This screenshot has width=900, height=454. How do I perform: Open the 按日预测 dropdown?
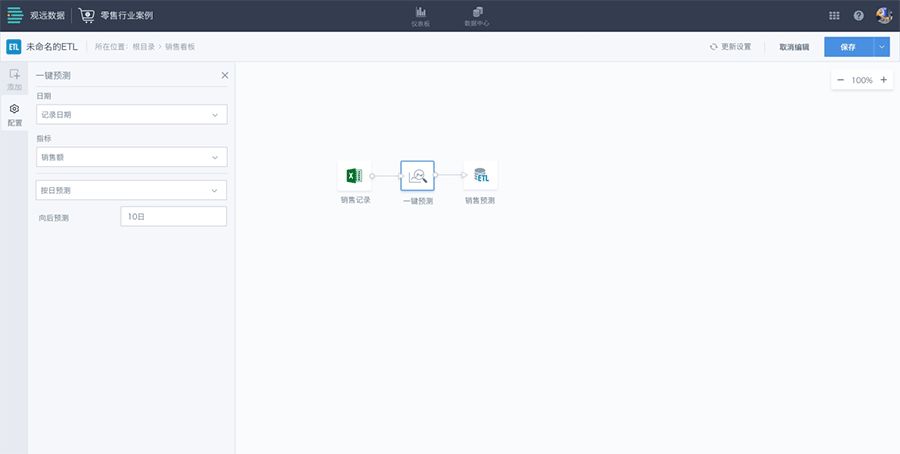tap(131, 190)
